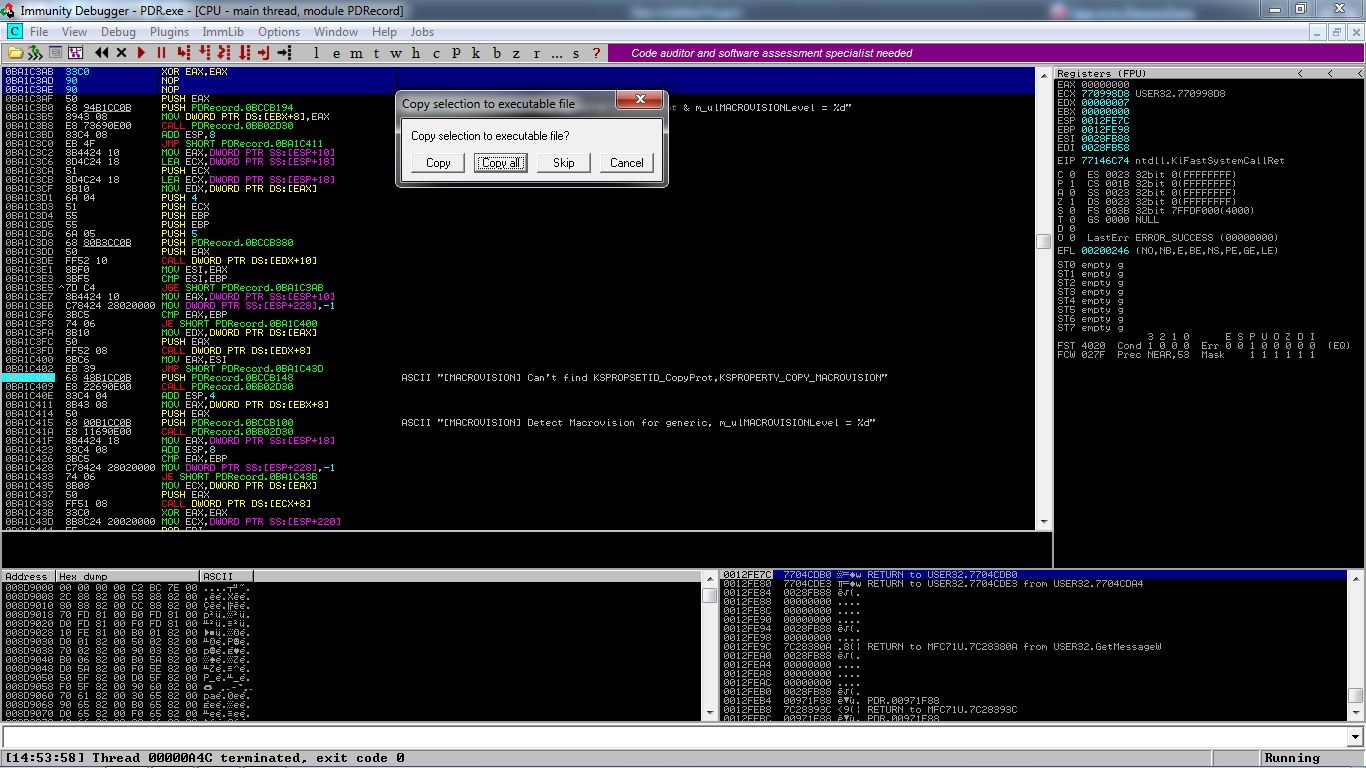Cancel the copy selection dialog
This screenshot has width=1366, height=768.
click(x=627, y=163)
